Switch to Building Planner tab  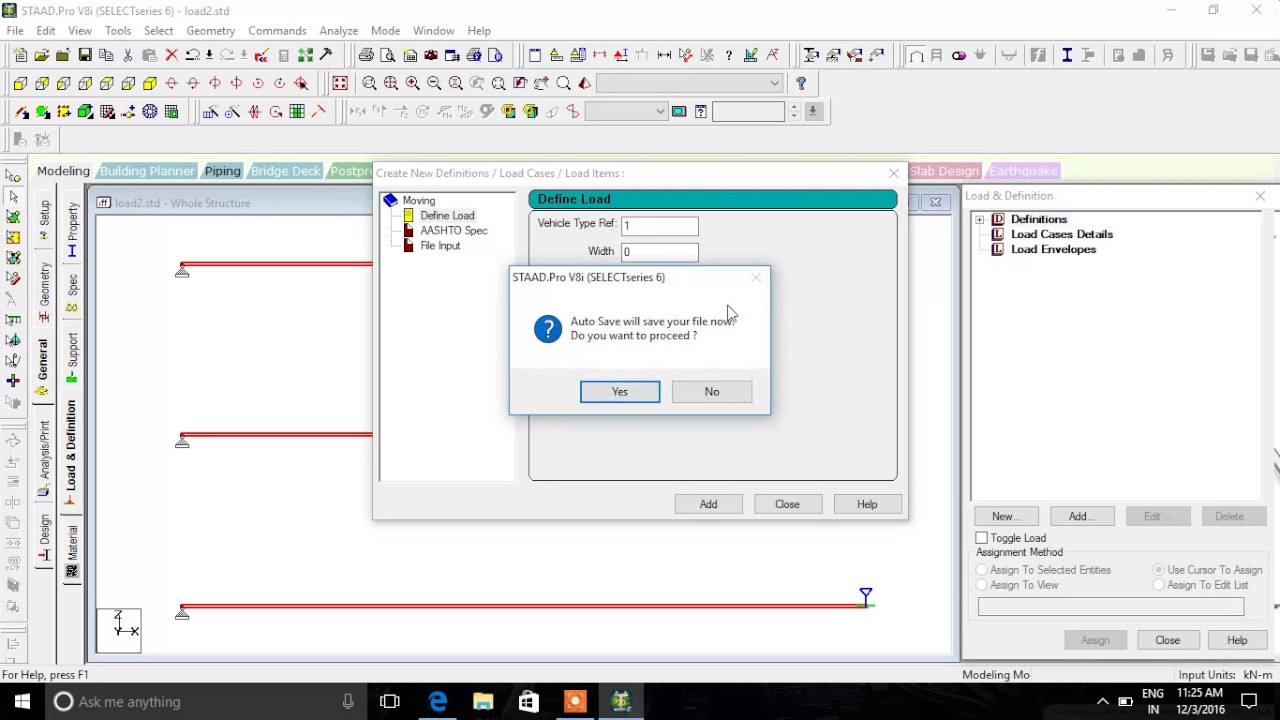point(147,171)
